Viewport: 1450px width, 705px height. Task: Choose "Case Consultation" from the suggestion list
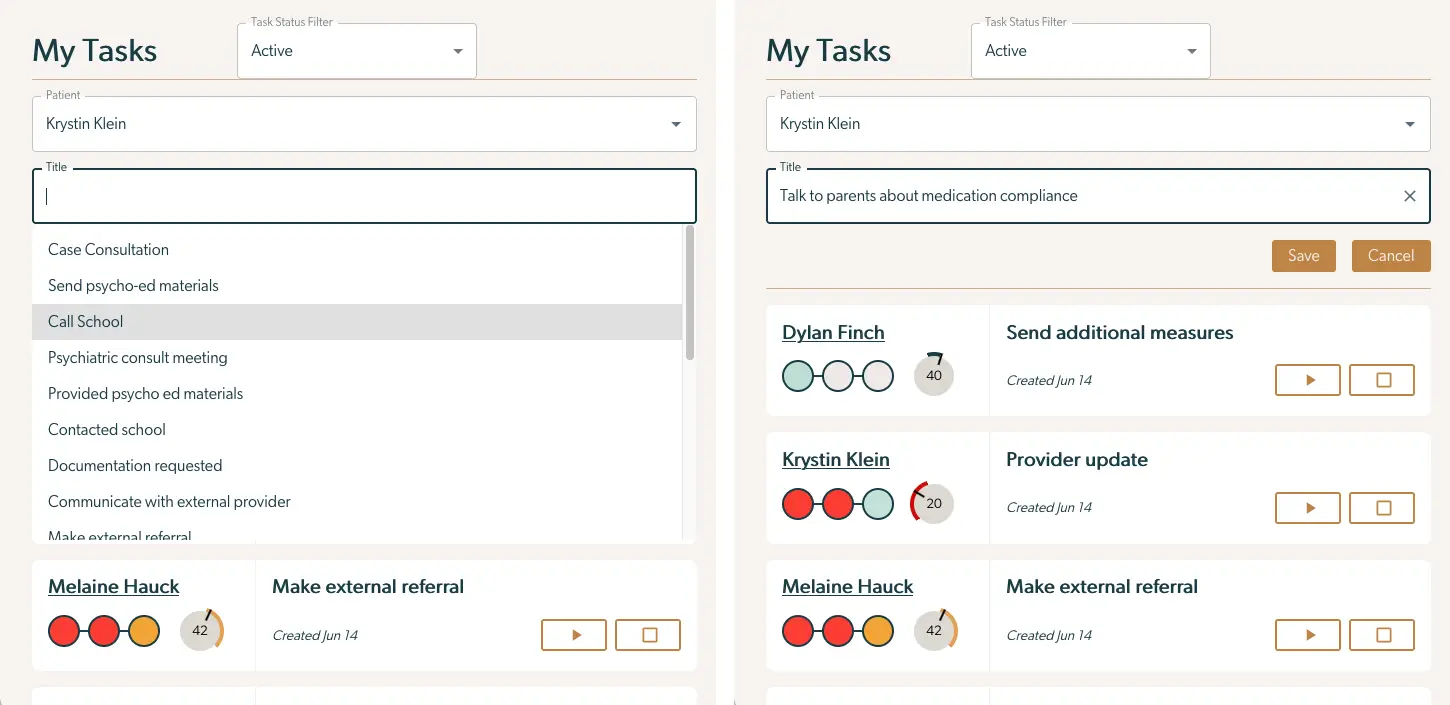point(107,249)
